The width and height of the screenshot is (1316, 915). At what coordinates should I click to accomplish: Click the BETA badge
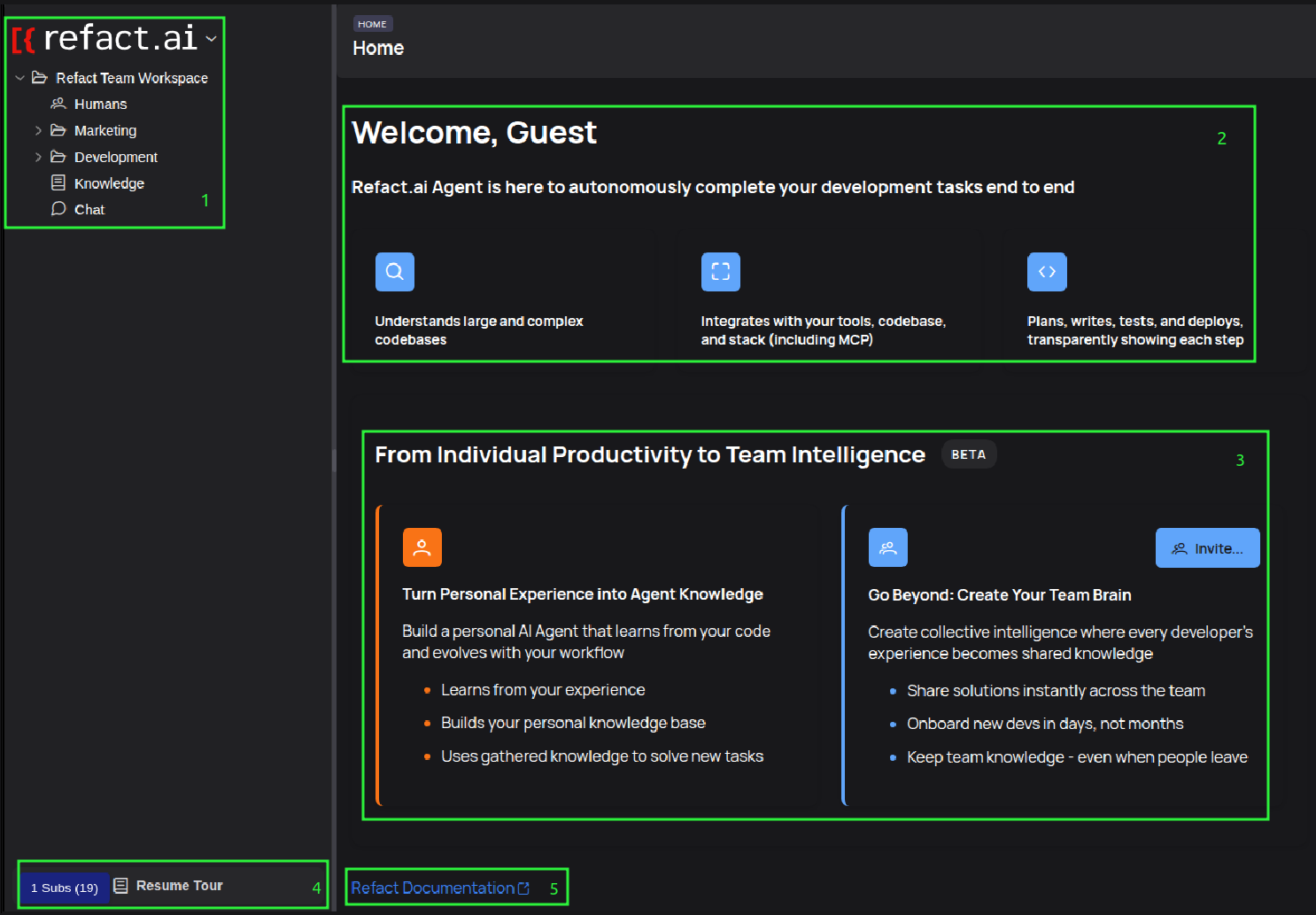point(969,454)
